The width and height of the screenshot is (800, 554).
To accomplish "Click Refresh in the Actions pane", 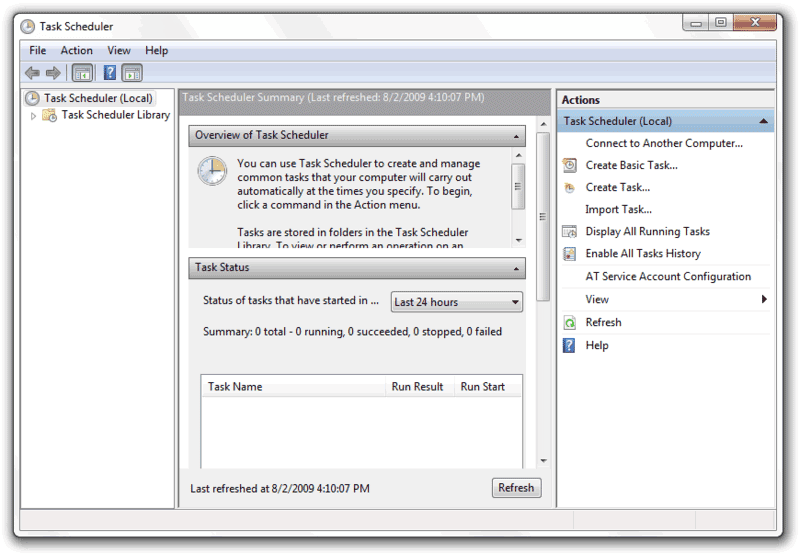I will (604, 322).
